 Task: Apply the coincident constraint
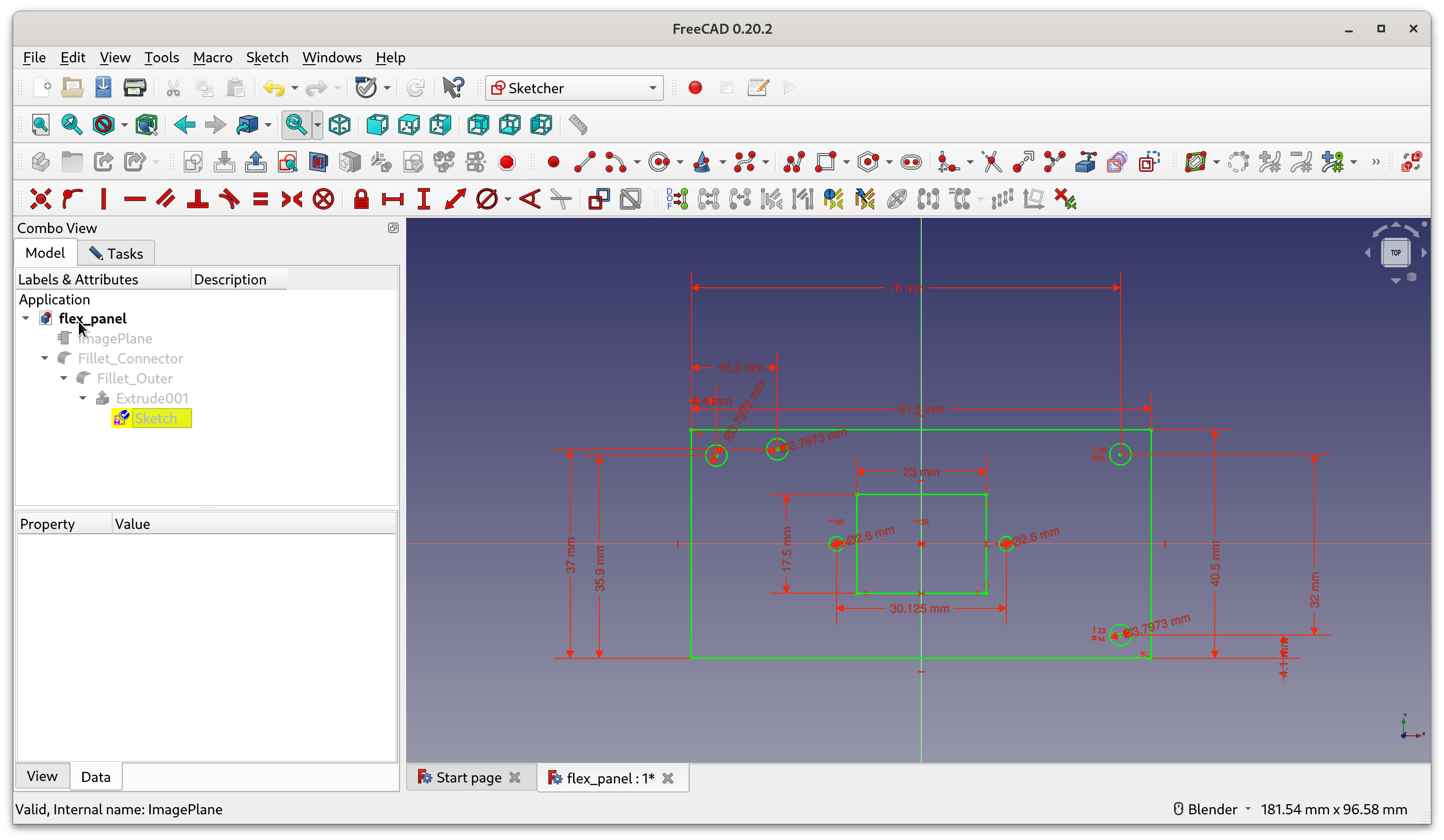pyautogui.click(x=41, y=199)
